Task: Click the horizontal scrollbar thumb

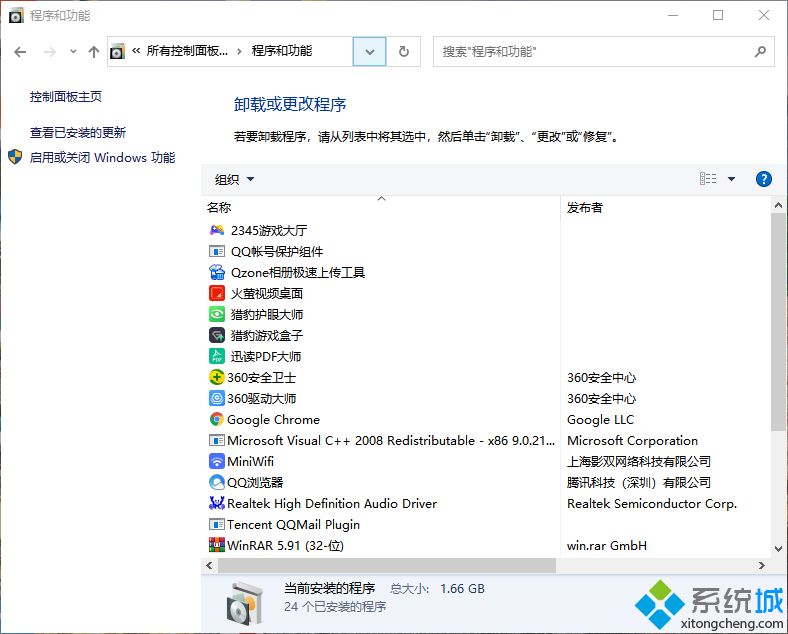Action: click(x=386, y=565)
